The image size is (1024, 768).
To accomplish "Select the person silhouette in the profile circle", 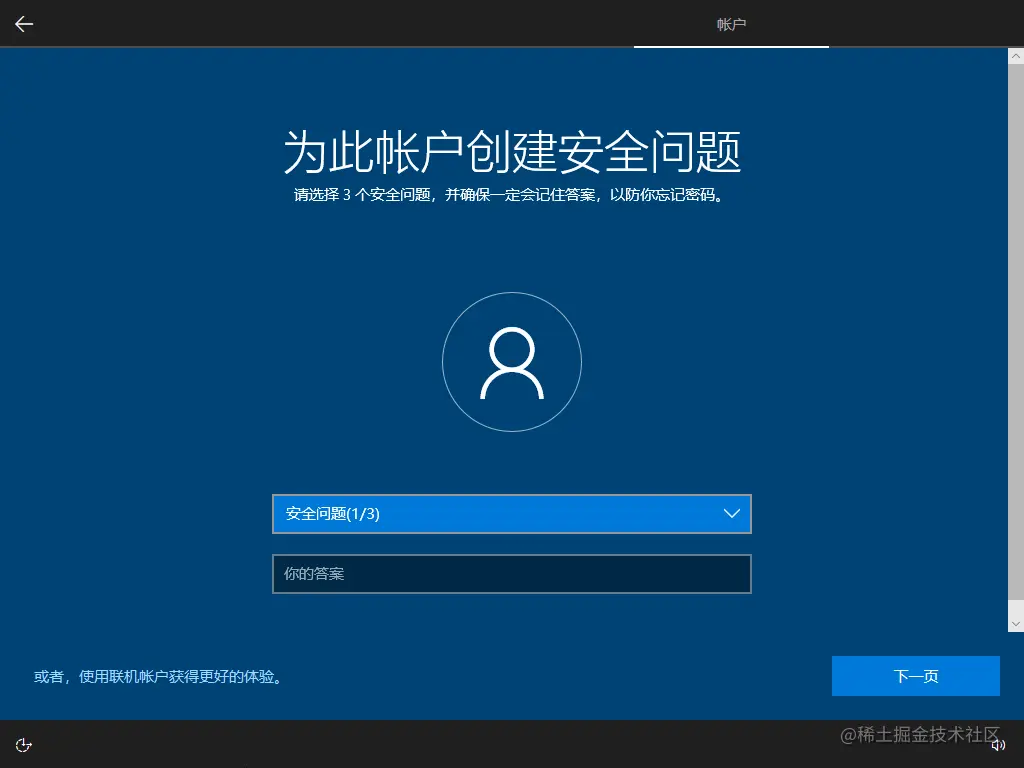I will 512,362.
